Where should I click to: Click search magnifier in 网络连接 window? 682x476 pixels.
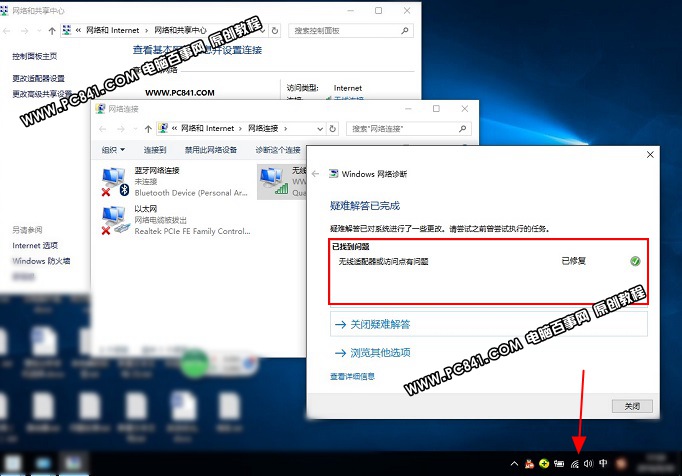coord(462,129)
